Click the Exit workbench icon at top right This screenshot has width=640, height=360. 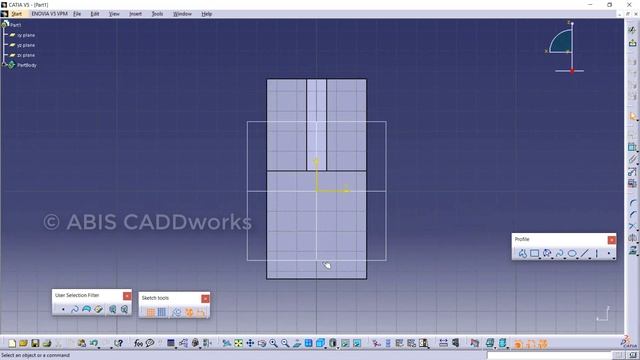[632, 42]
